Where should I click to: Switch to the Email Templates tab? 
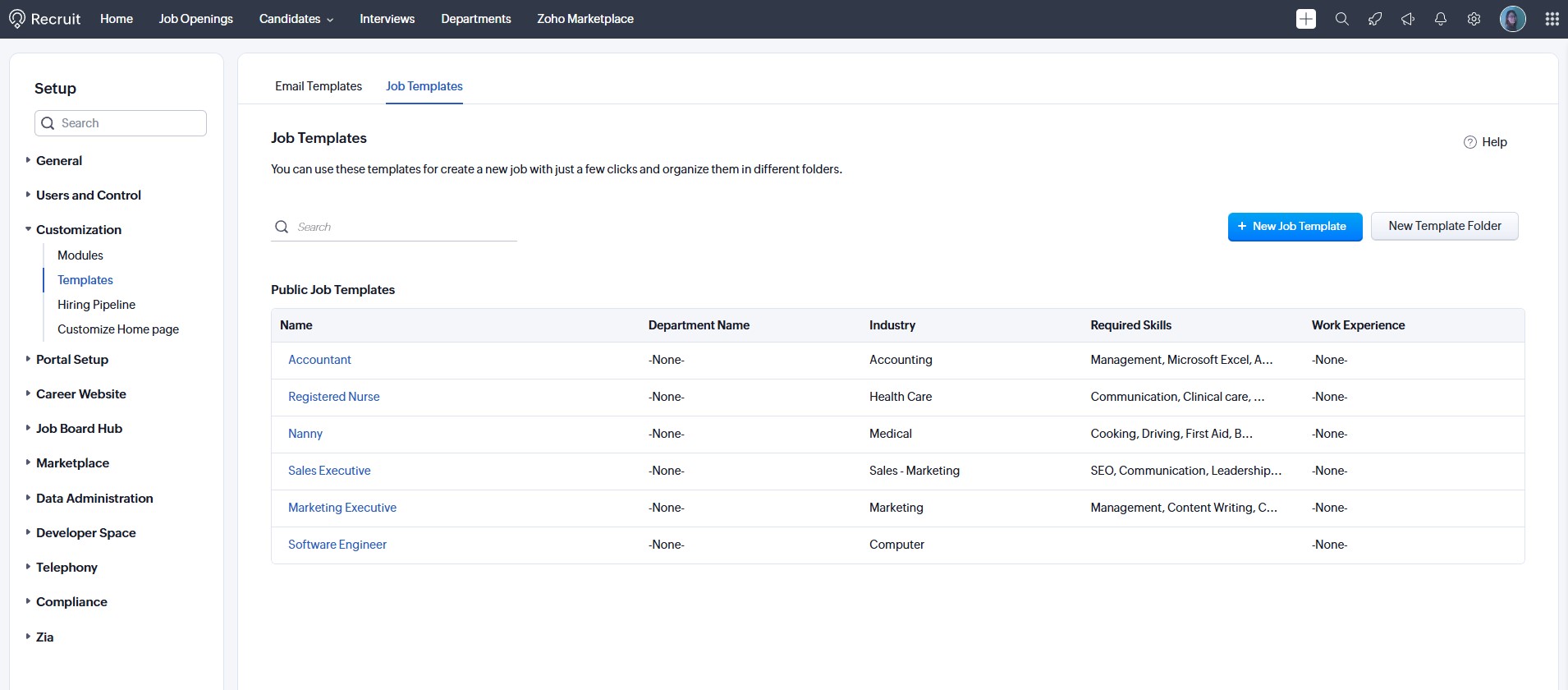319,86
